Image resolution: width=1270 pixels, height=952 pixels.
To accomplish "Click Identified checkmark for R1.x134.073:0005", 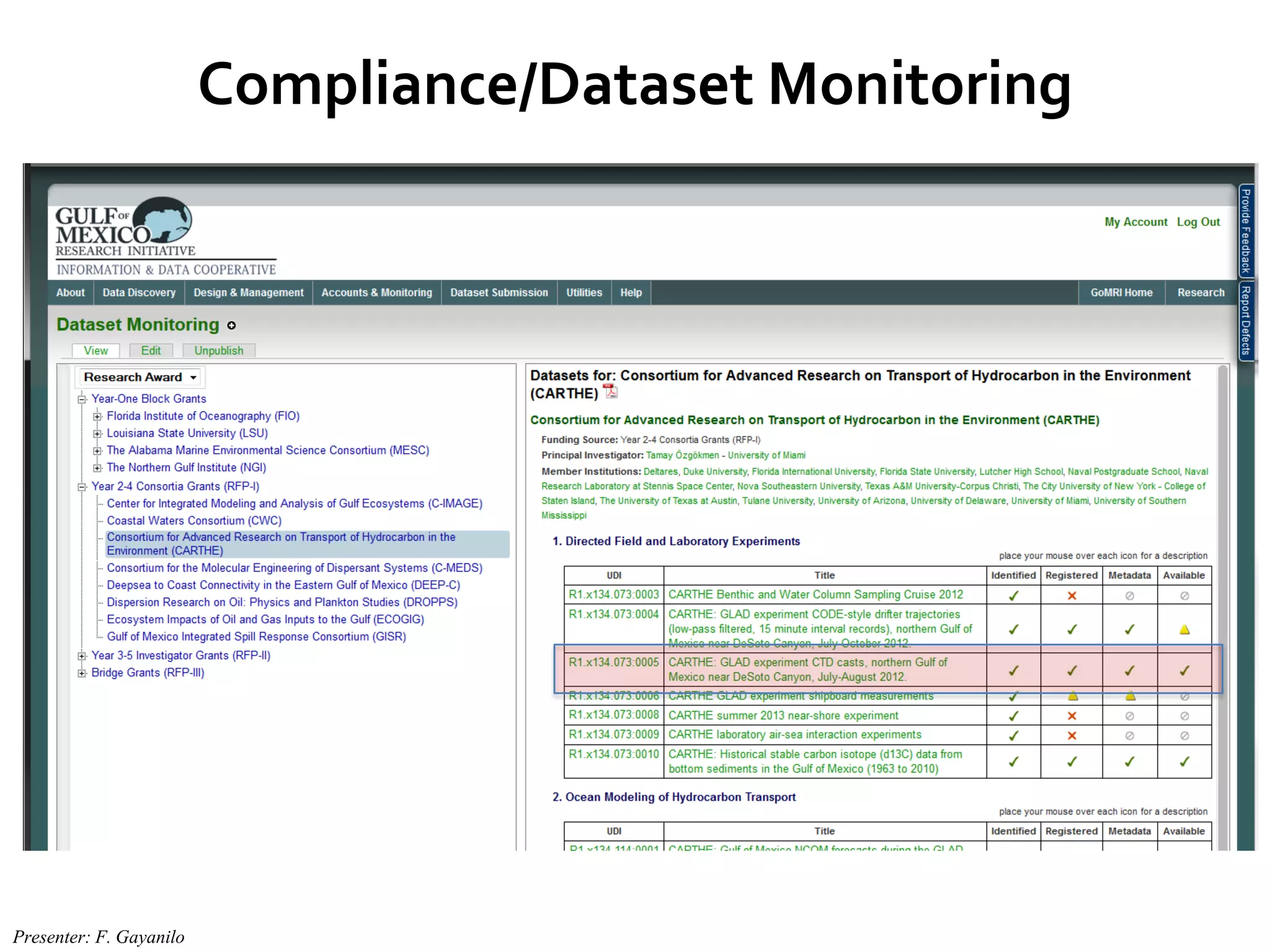I will 1013,671.
